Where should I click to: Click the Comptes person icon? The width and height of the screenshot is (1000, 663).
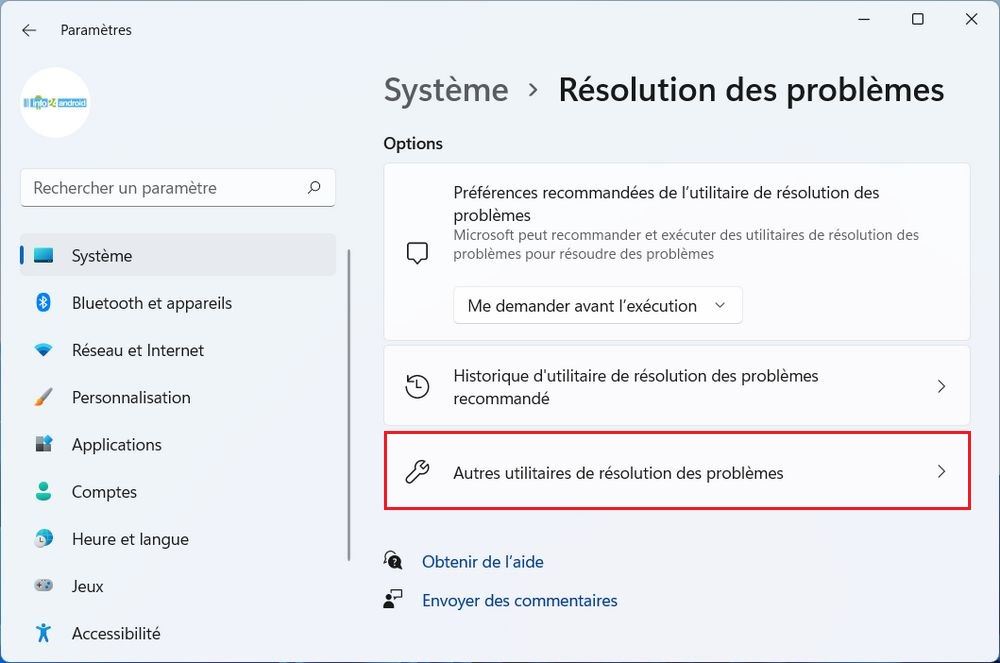(43, 491)
